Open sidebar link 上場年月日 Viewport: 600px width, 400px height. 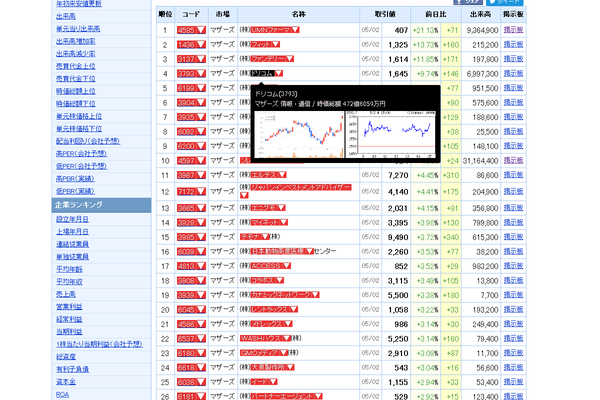coord(72,232)
